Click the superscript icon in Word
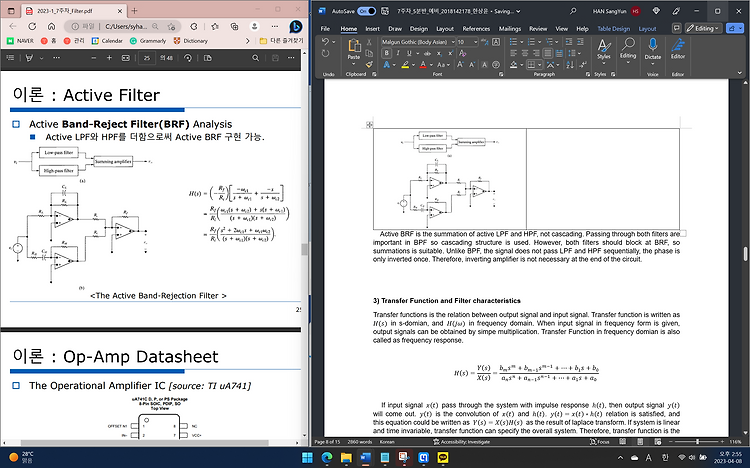The image size is (750, 468). tap(451, 53)
